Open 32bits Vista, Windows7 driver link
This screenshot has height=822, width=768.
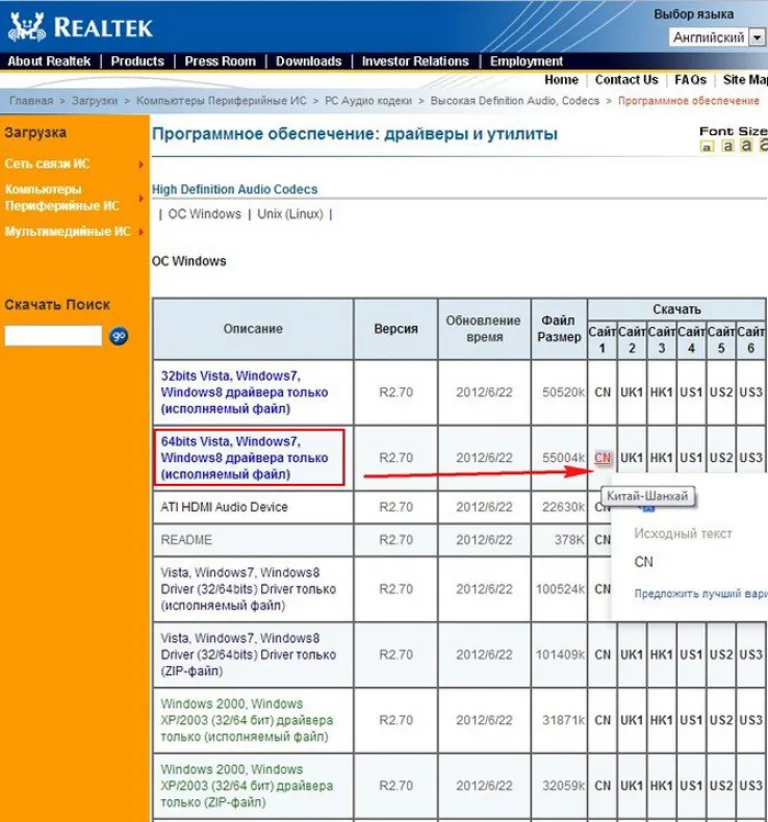(x=244, y=392)
